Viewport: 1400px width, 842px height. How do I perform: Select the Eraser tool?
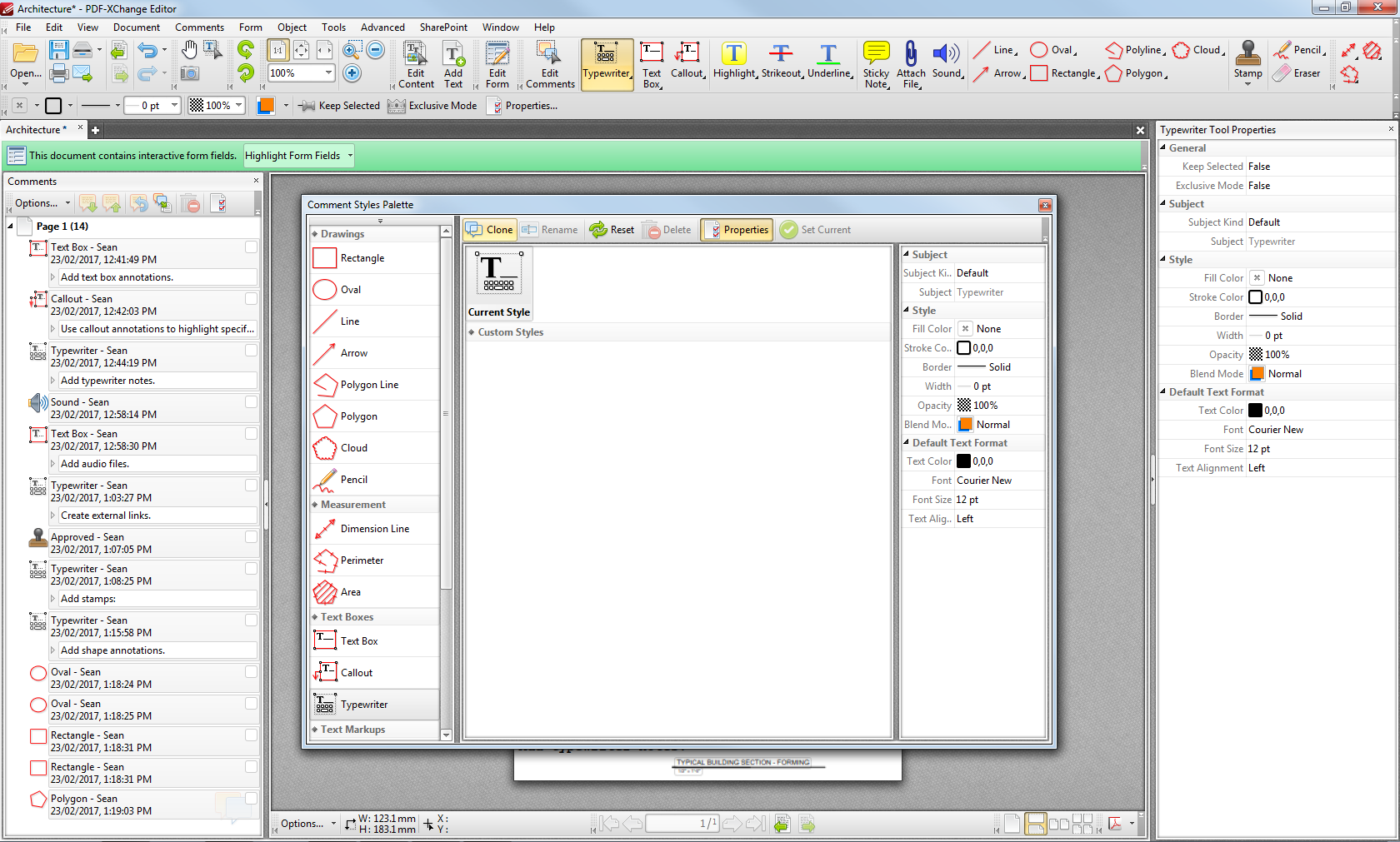point(1298,72)
